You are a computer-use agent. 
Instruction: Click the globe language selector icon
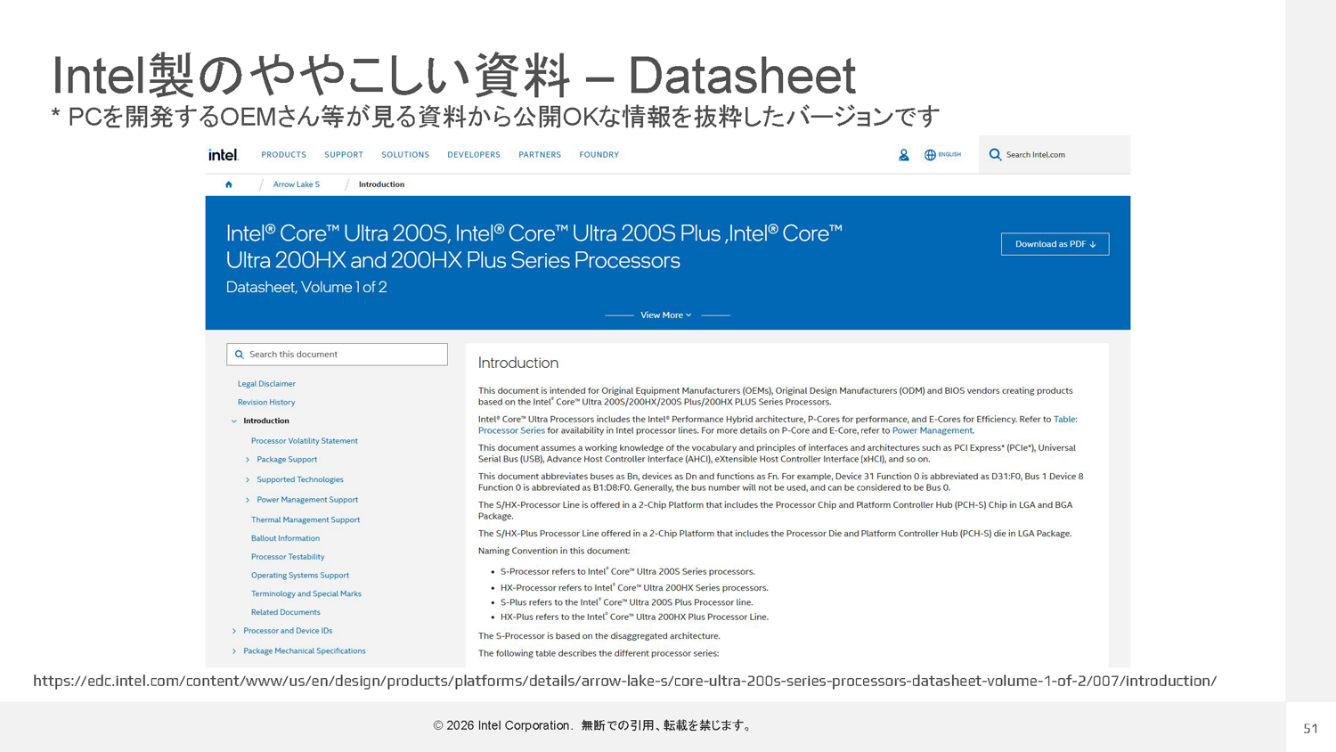point(930,155)
